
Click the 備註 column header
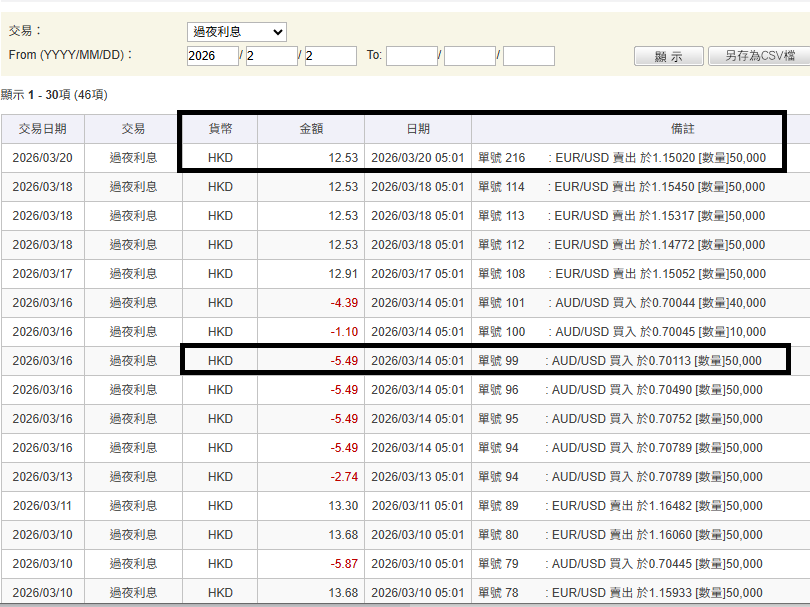[x=682, y=129]
